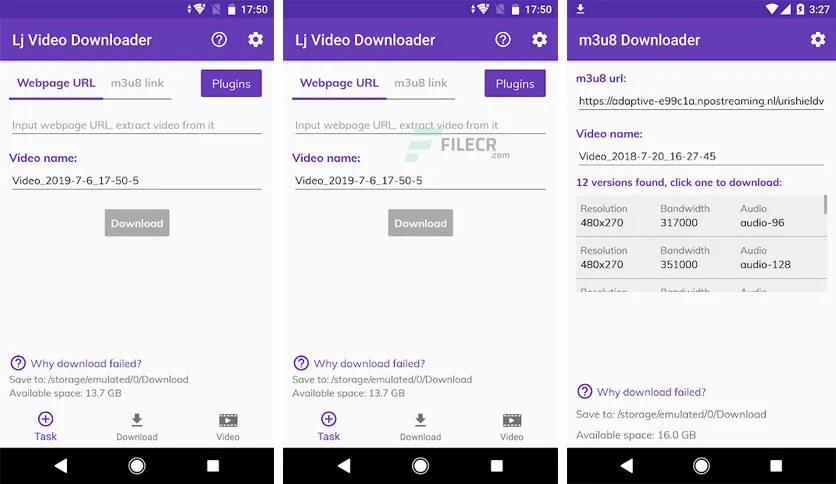The width and height of the screenshot is (836, 484).
Task: Open Download tab in middle phone bottom bar
Action: [x=421, y=427]
